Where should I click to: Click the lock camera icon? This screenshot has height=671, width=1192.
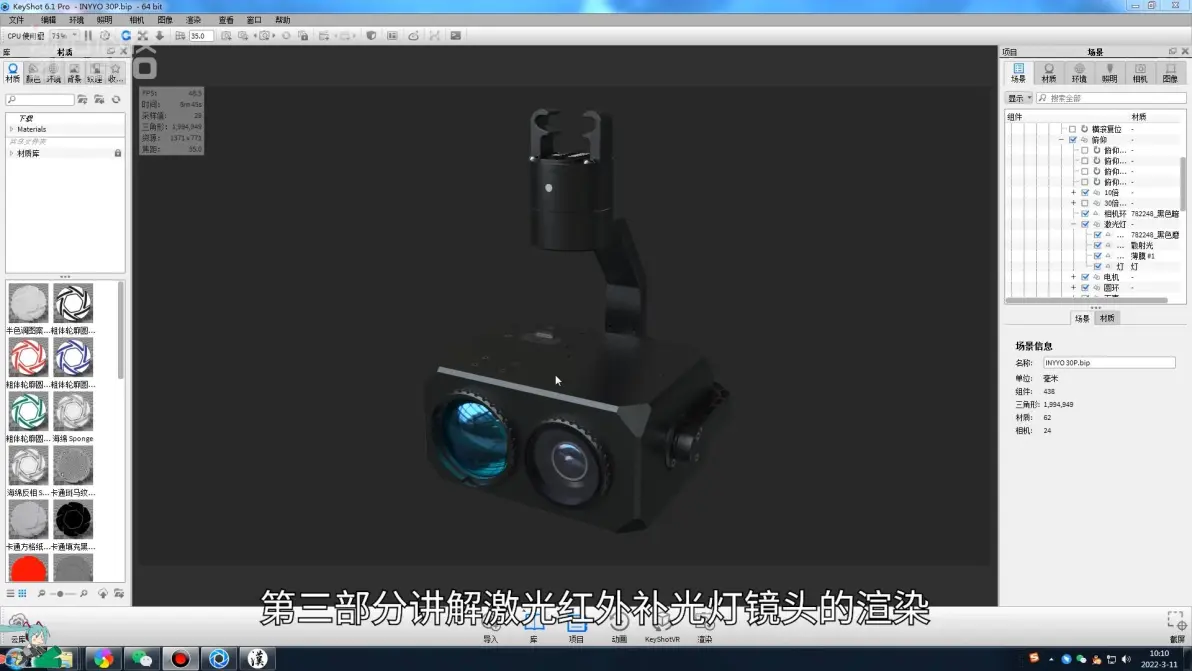[x=303, y=36]
